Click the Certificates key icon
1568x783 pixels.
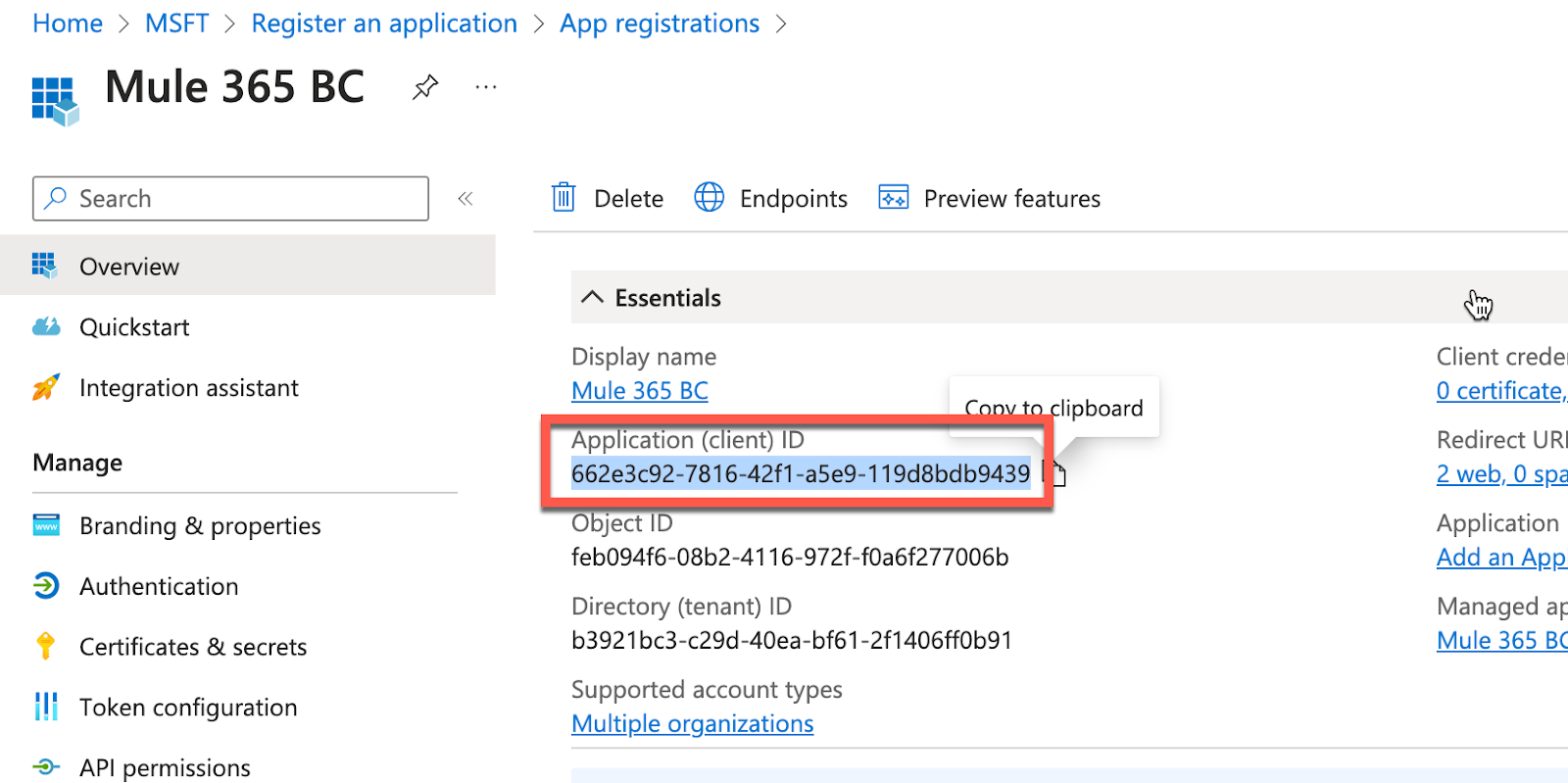tap(45, 646)
